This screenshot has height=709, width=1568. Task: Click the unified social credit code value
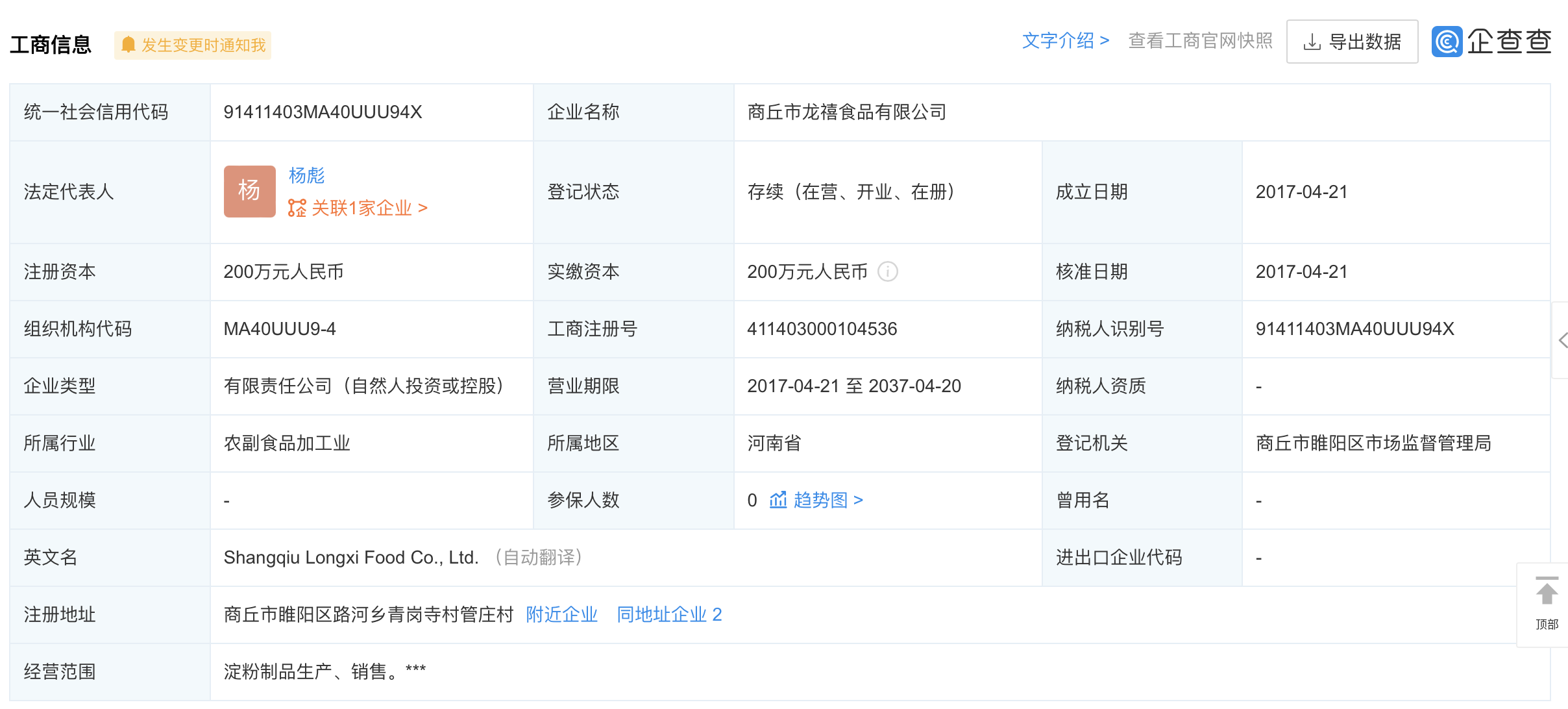323,112
